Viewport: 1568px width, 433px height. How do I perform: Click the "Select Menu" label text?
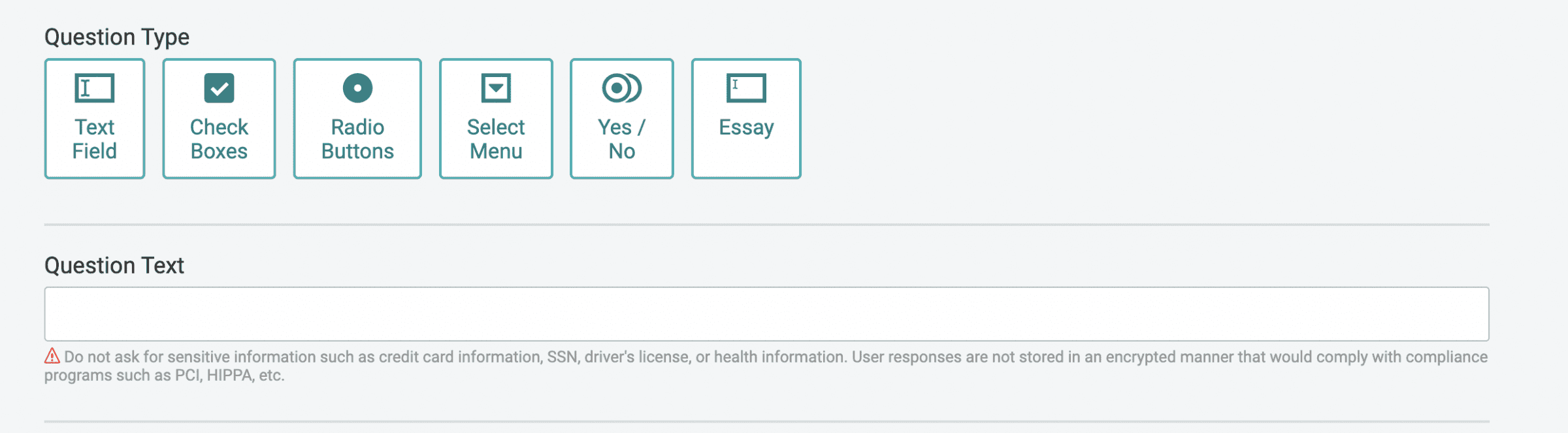(496, 139)
